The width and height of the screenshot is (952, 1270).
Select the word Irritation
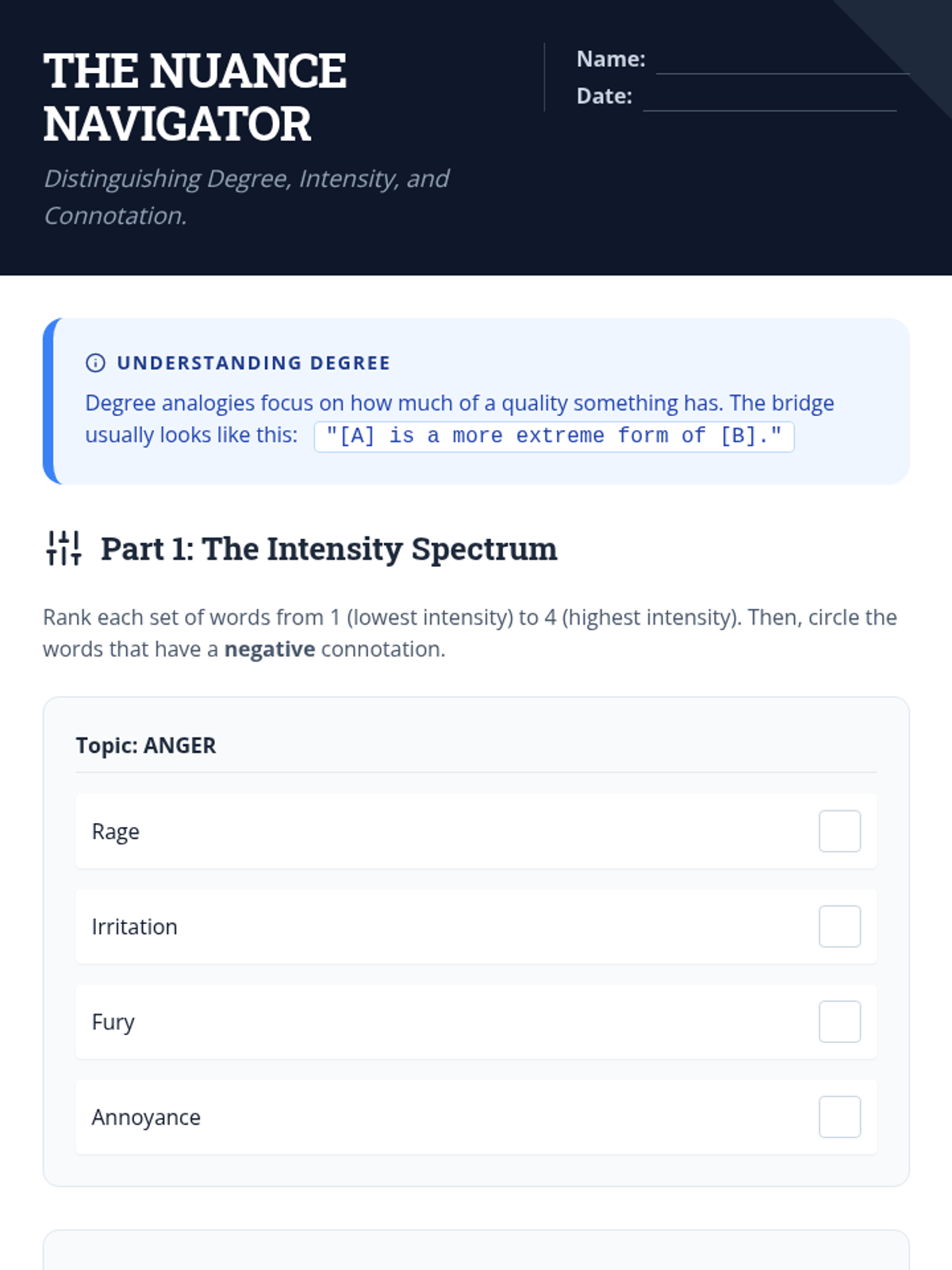(x=134, y=927)
